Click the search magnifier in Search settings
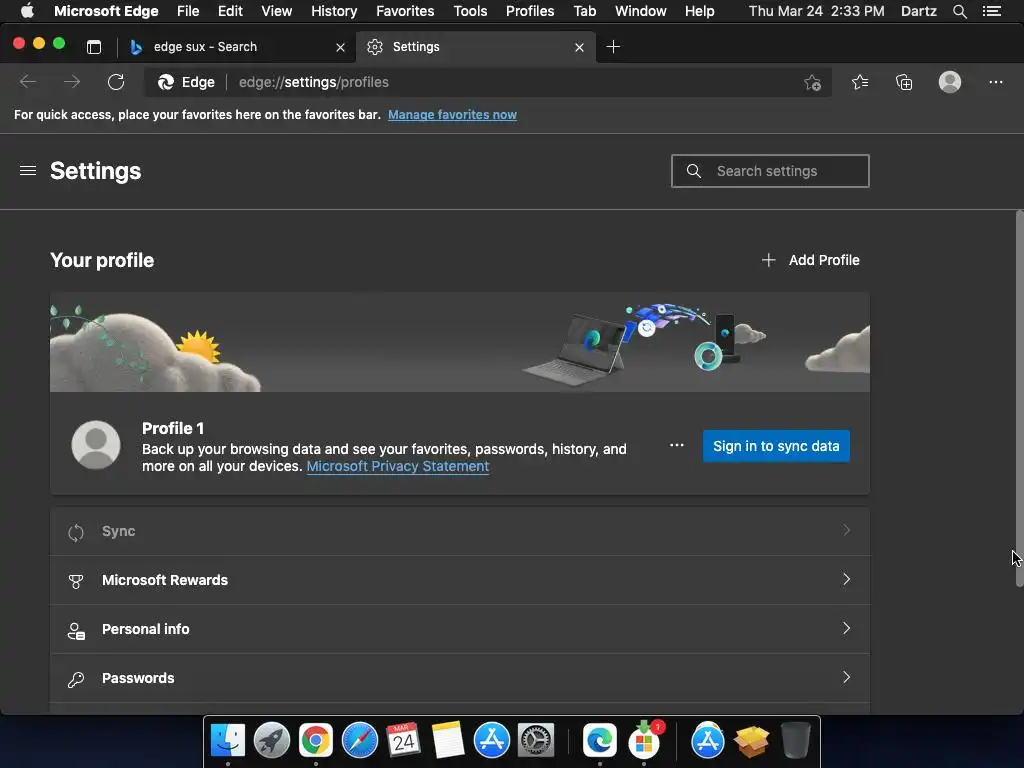 click(x=694, y=171)
